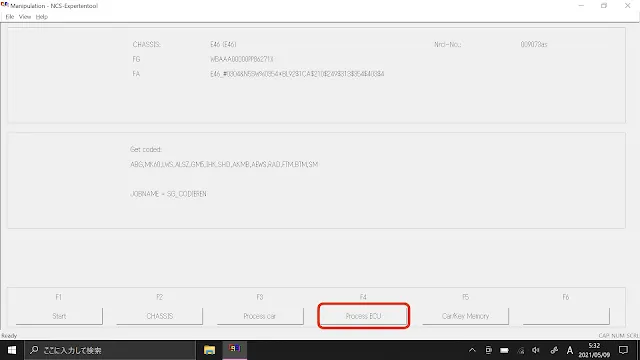Click the CHASSIS: label in info panel
Screen dimensions: 640x360
click(147, 44)
